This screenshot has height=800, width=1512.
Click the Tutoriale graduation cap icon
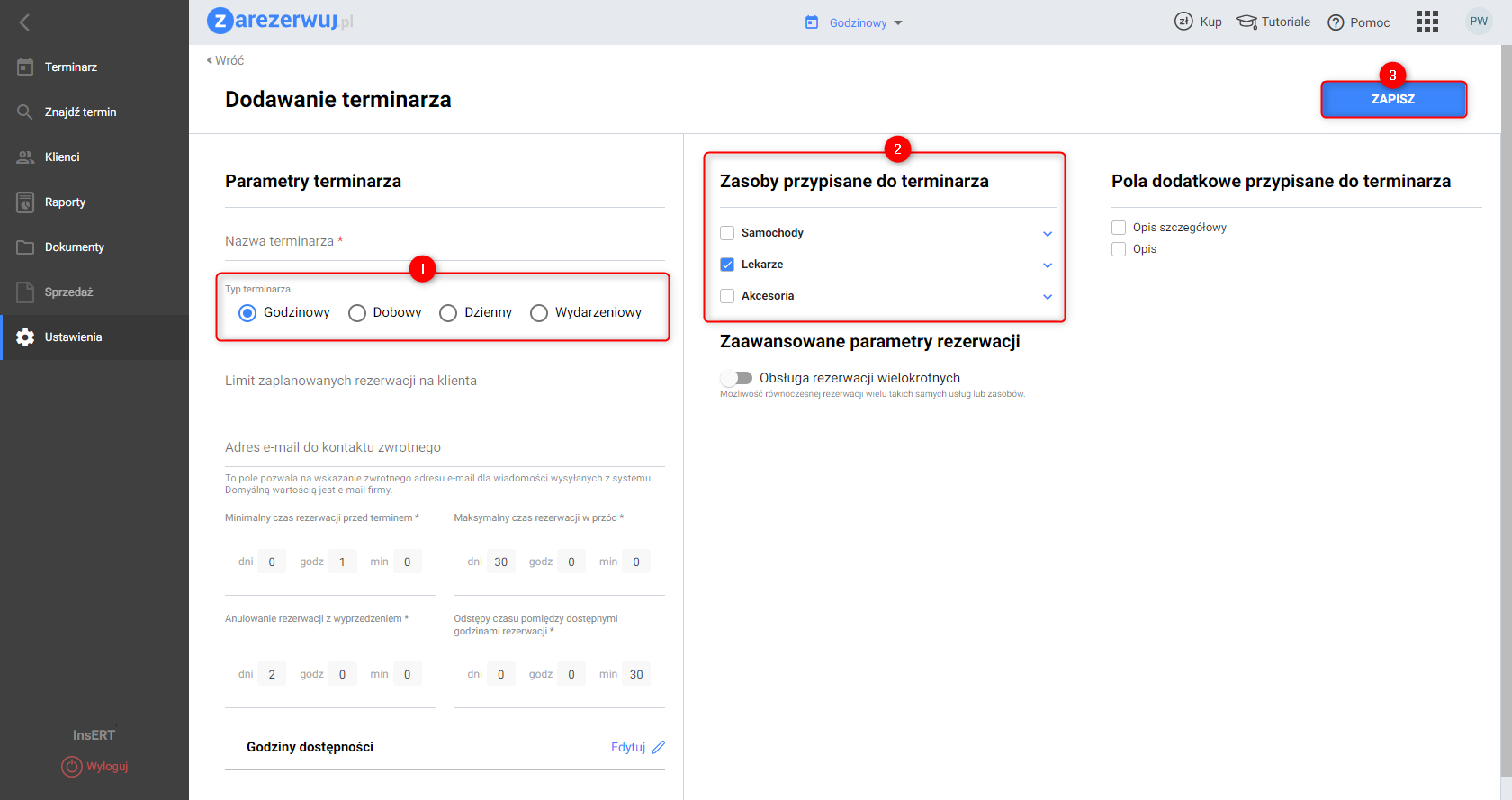[x=1246, y=22]
